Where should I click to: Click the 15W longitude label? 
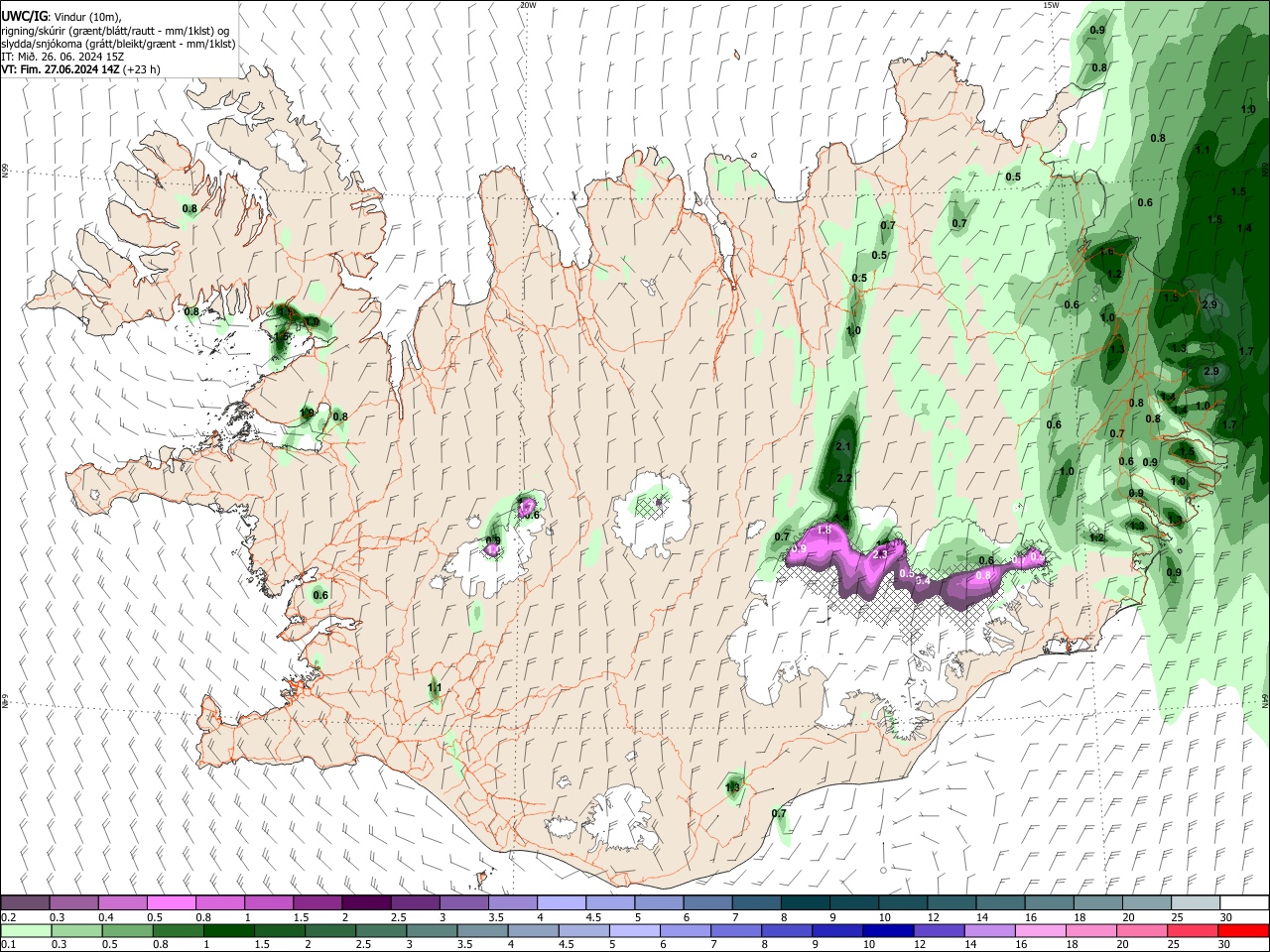(1051, 5)
